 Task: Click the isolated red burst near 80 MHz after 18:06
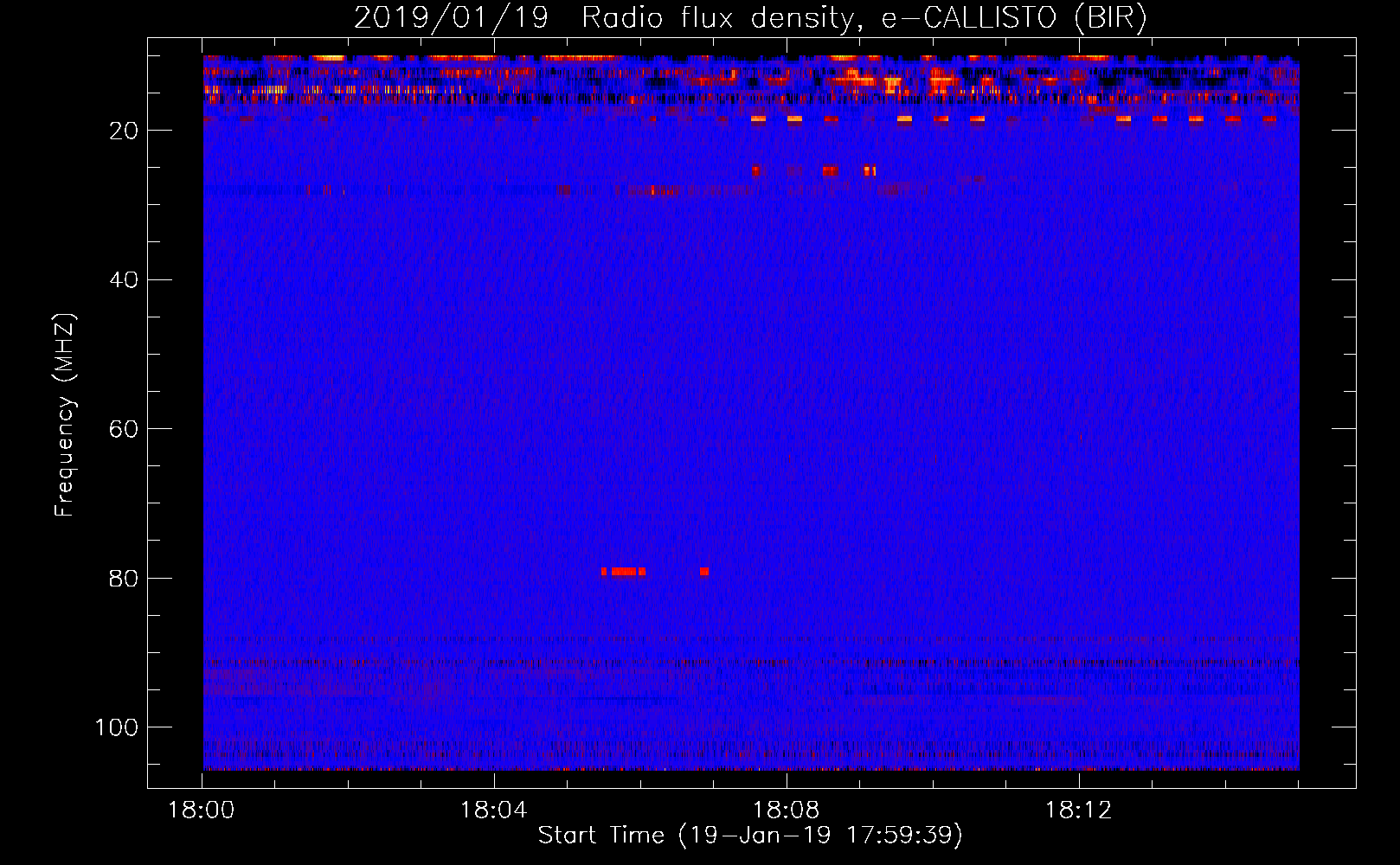click(704, 572)
